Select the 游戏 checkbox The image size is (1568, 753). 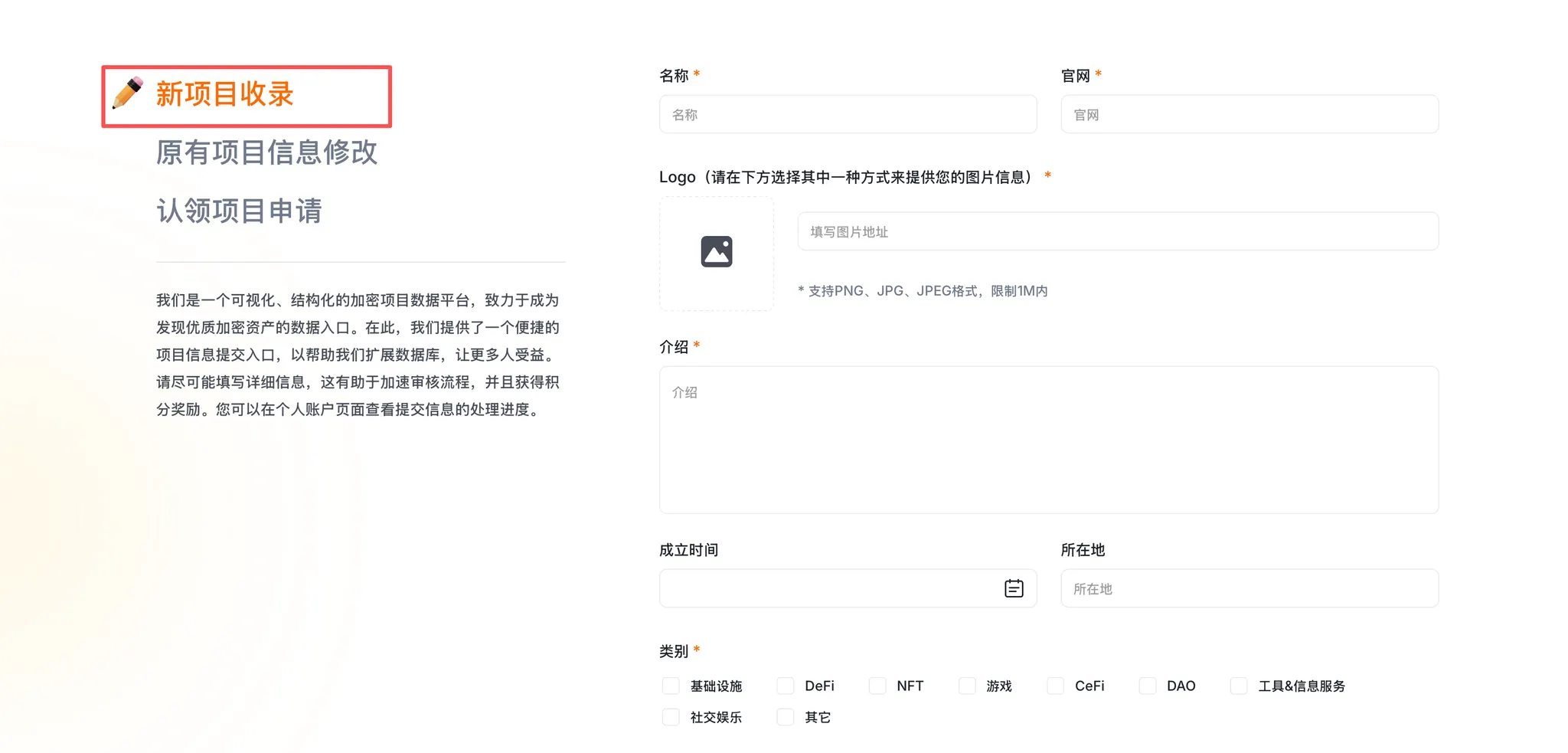(x=967, y=686)
